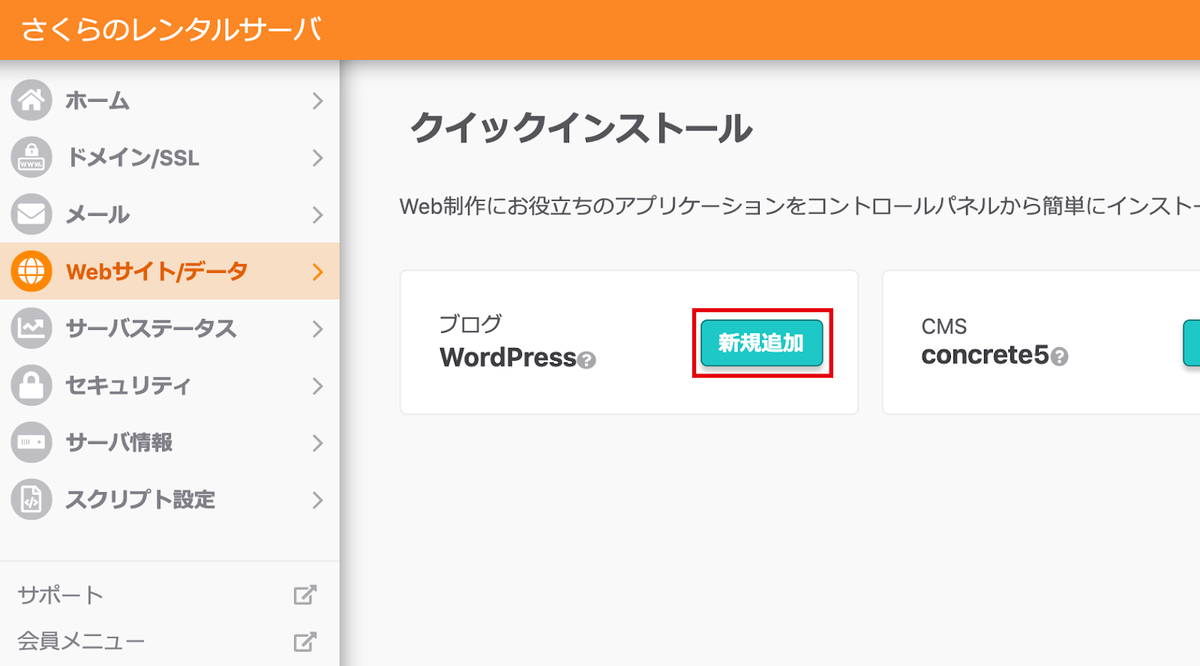
Task: Expand the メール chevron
Action: point(317,215)
